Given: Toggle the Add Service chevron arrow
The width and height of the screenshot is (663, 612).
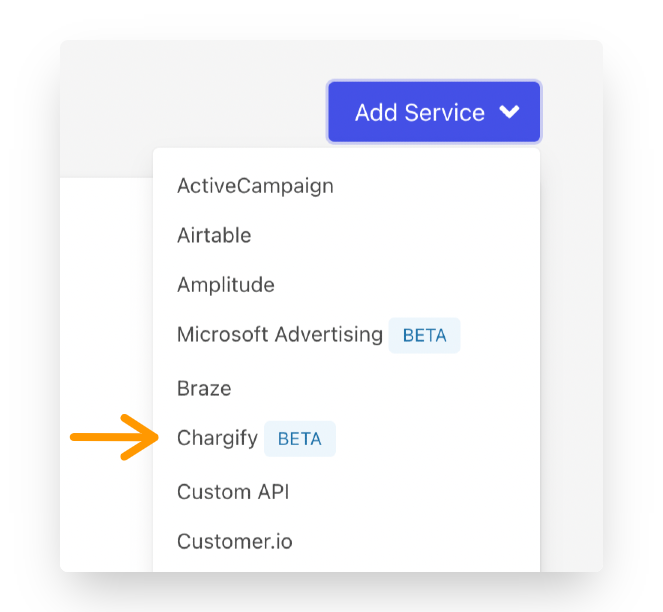Looking at the screenshot, I should tap(509, 112).
